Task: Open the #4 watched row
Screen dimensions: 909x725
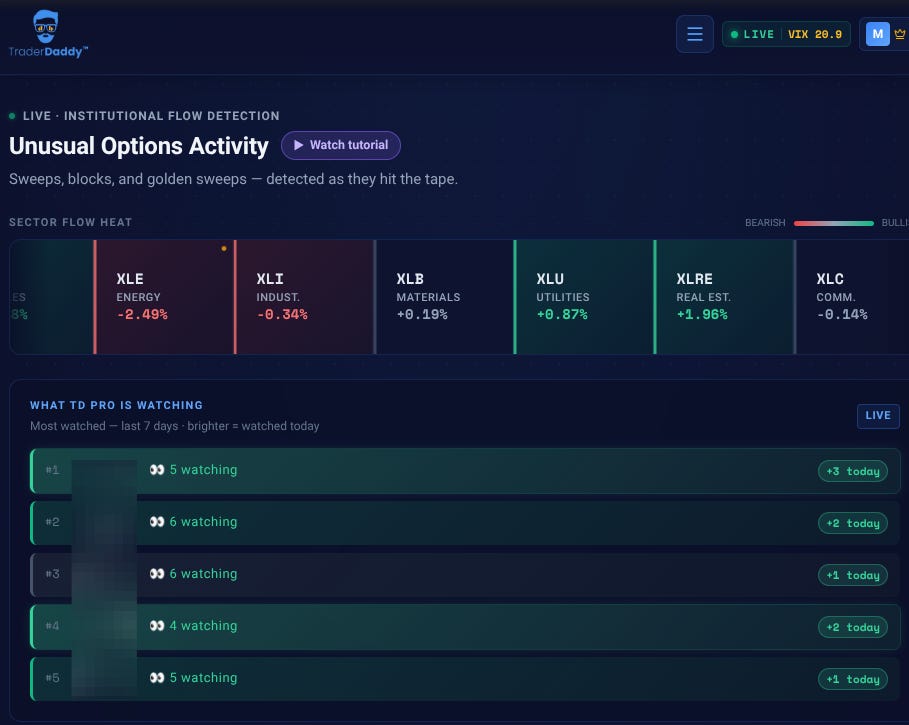Action: (x=466, y=626)
